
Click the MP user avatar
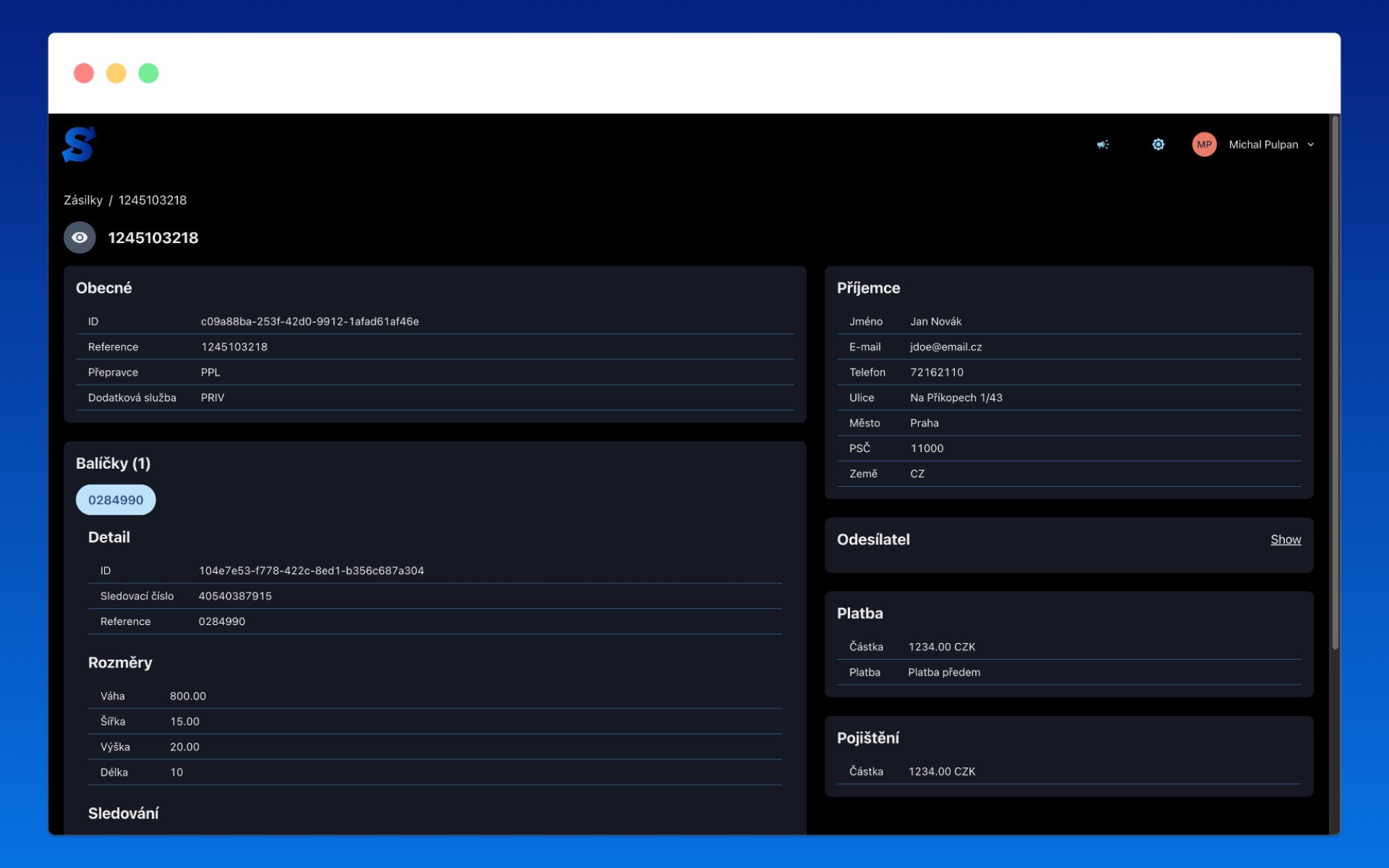tap(1204, 144)
